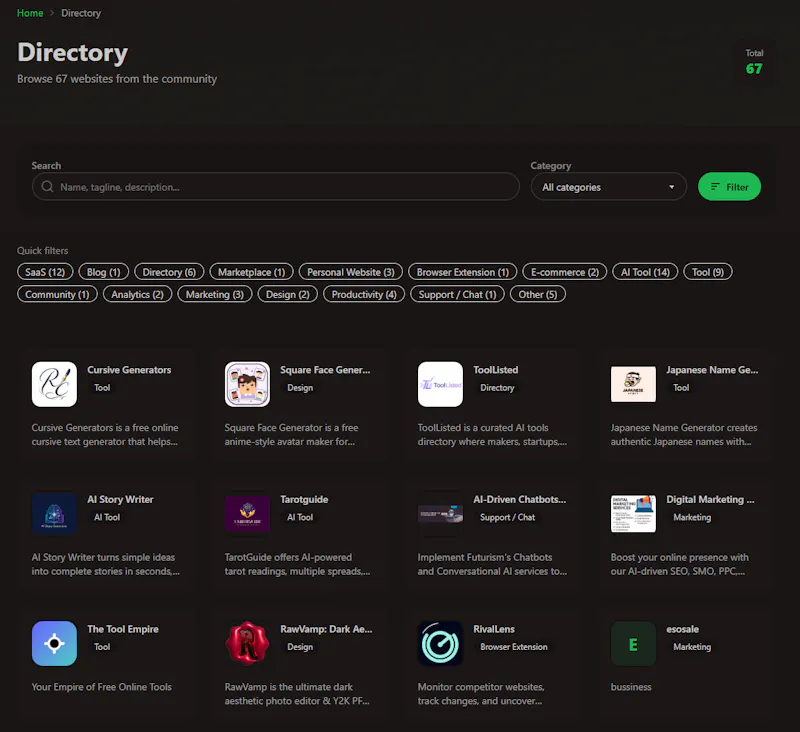800x732 pixels.
Task: Open the Japanese Name Ge... title
Action: tap(712, 370)
